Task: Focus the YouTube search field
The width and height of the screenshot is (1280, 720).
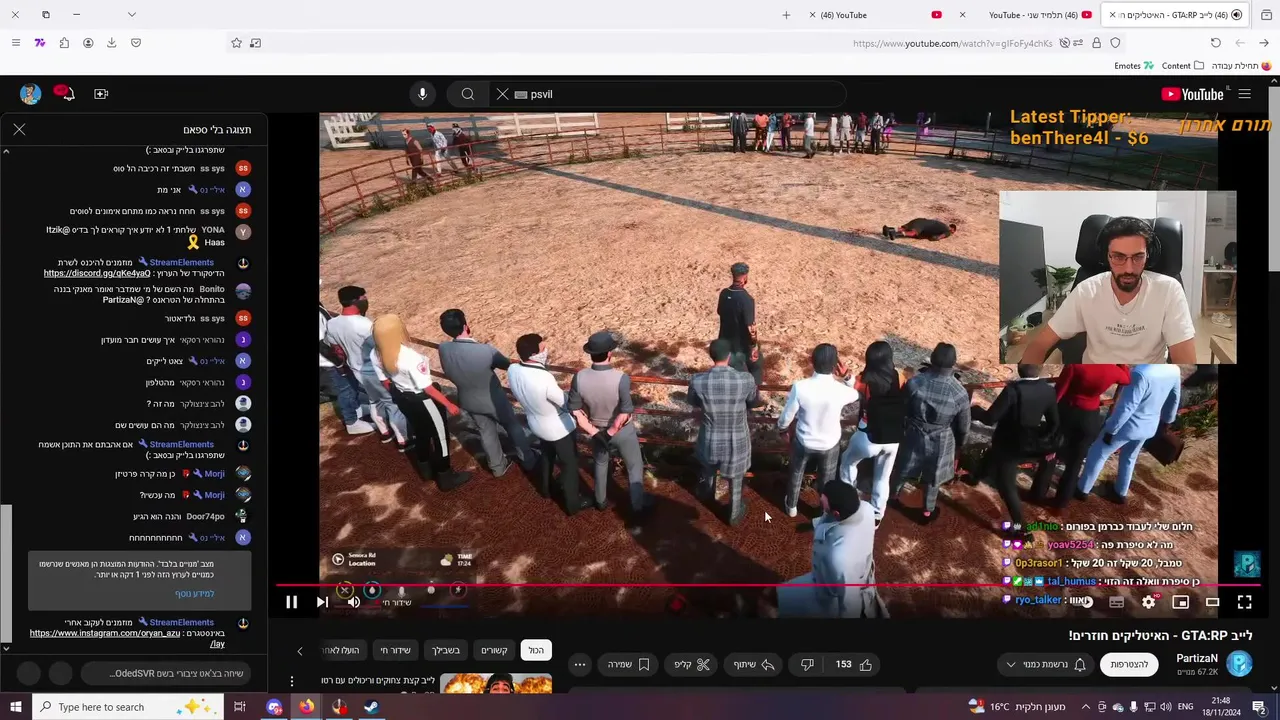Action: click(680, 94)
